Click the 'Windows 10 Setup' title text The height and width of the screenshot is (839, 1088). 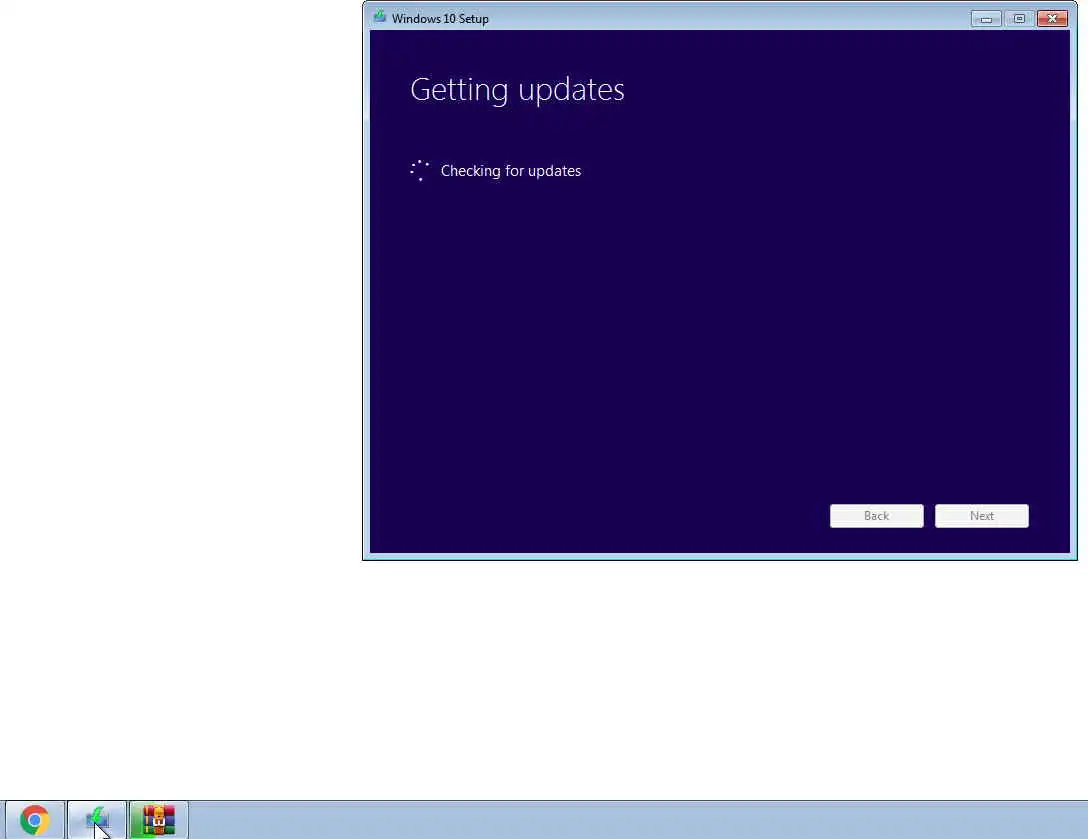click(x=440, y=19)
